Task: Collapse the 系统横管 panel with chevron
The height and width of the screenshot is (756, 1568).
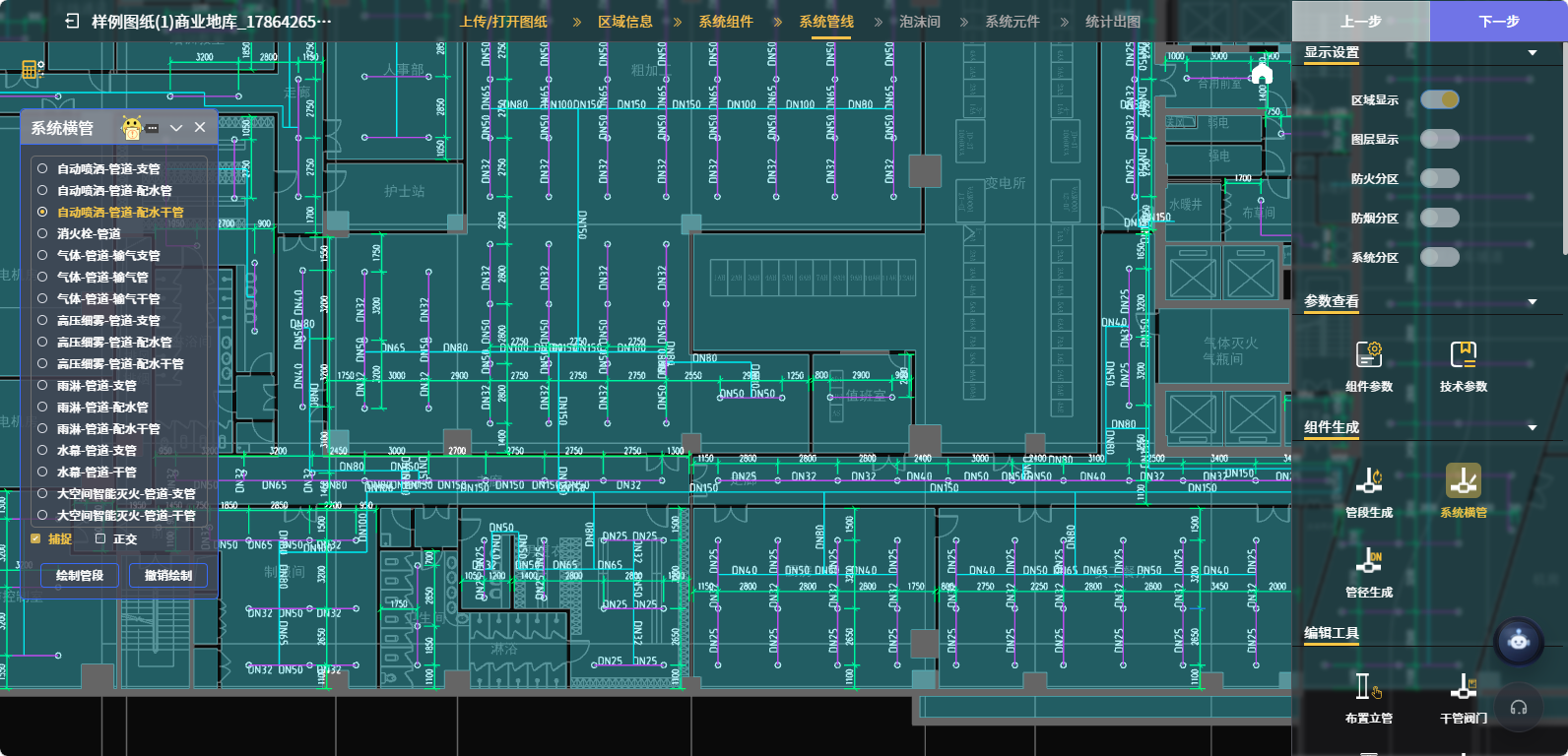Action: (x=176, y=127)
